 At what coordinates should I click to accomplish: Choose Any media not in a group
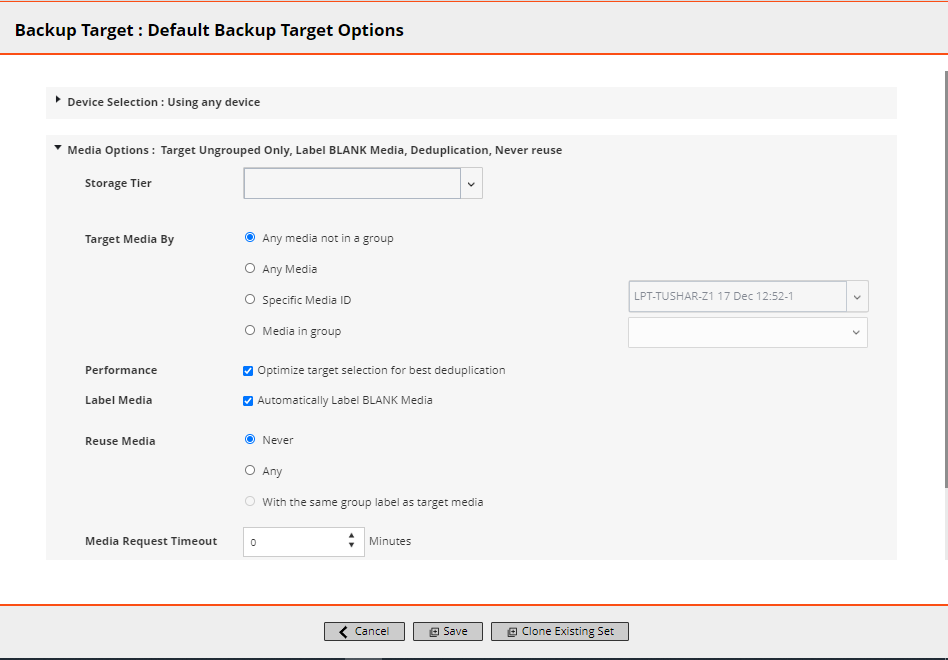(x=250, y=238)
